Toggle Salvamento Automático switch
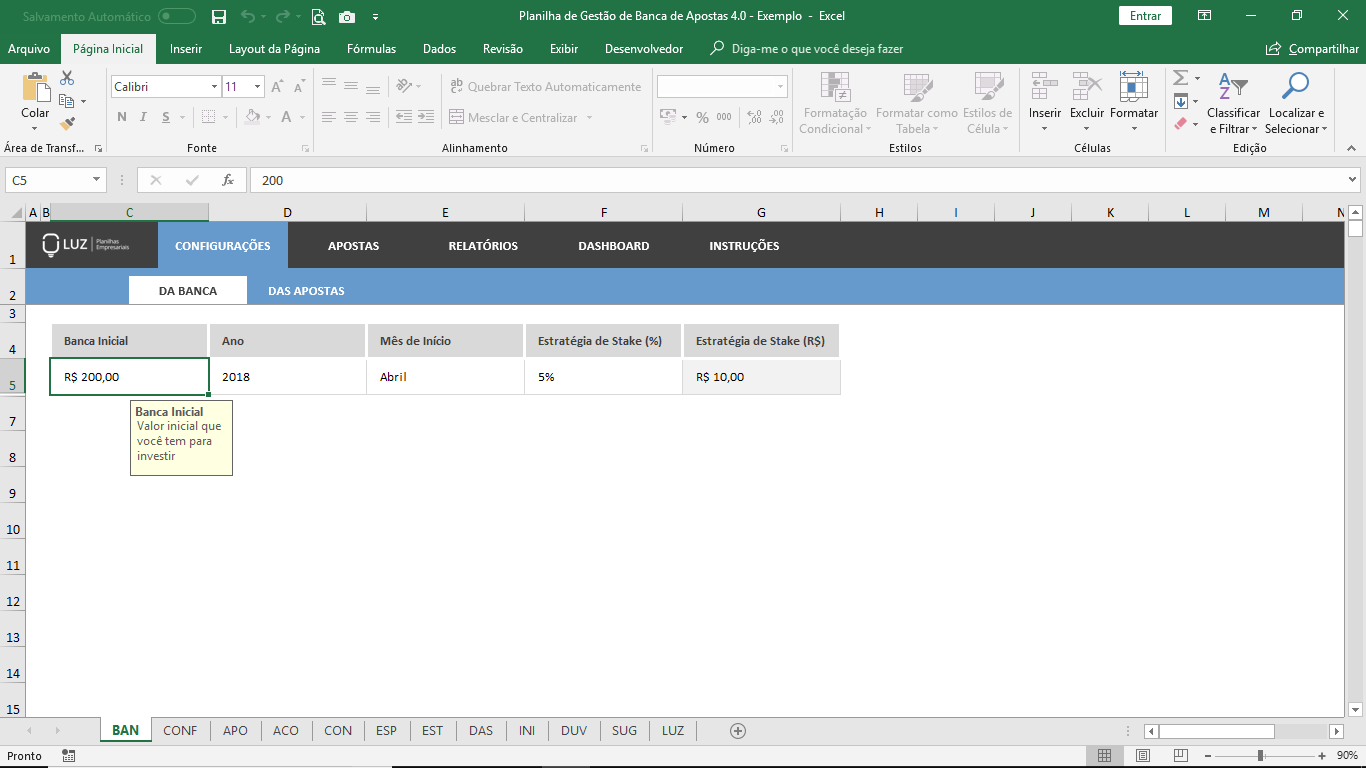1366x768 pixels. 177,17
